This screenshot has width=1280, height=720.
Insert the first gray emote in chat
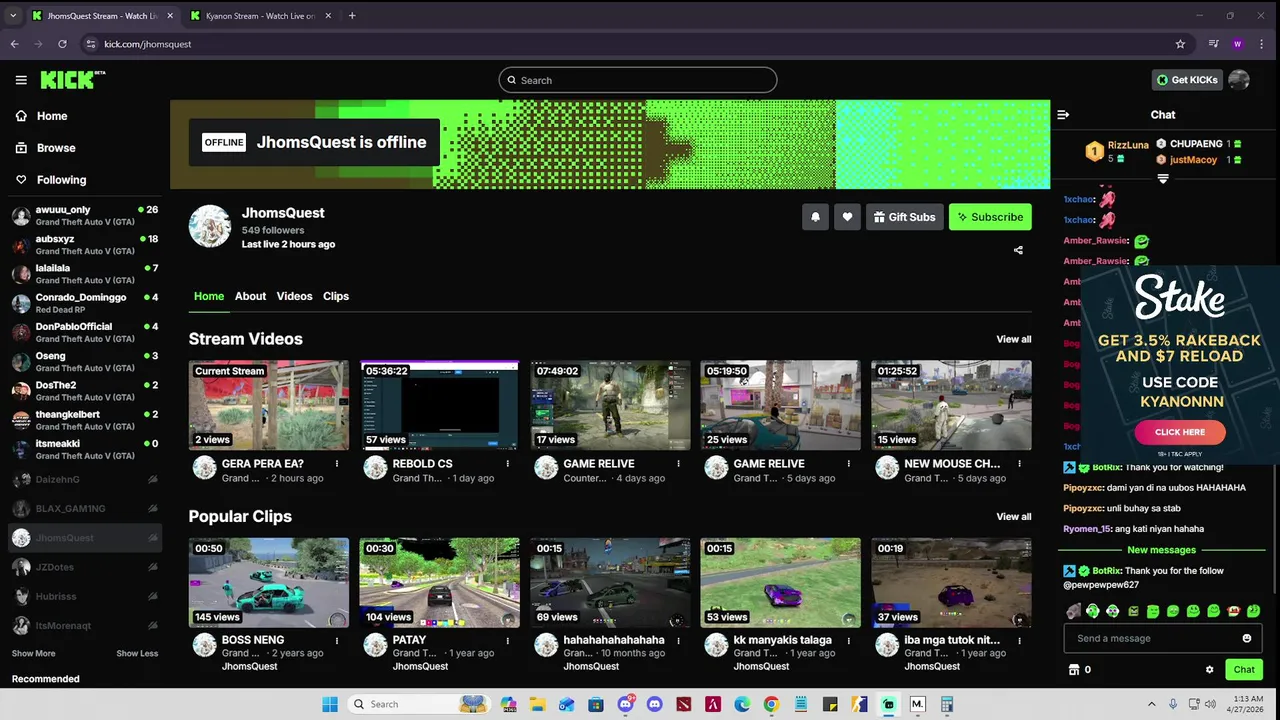1073,611
